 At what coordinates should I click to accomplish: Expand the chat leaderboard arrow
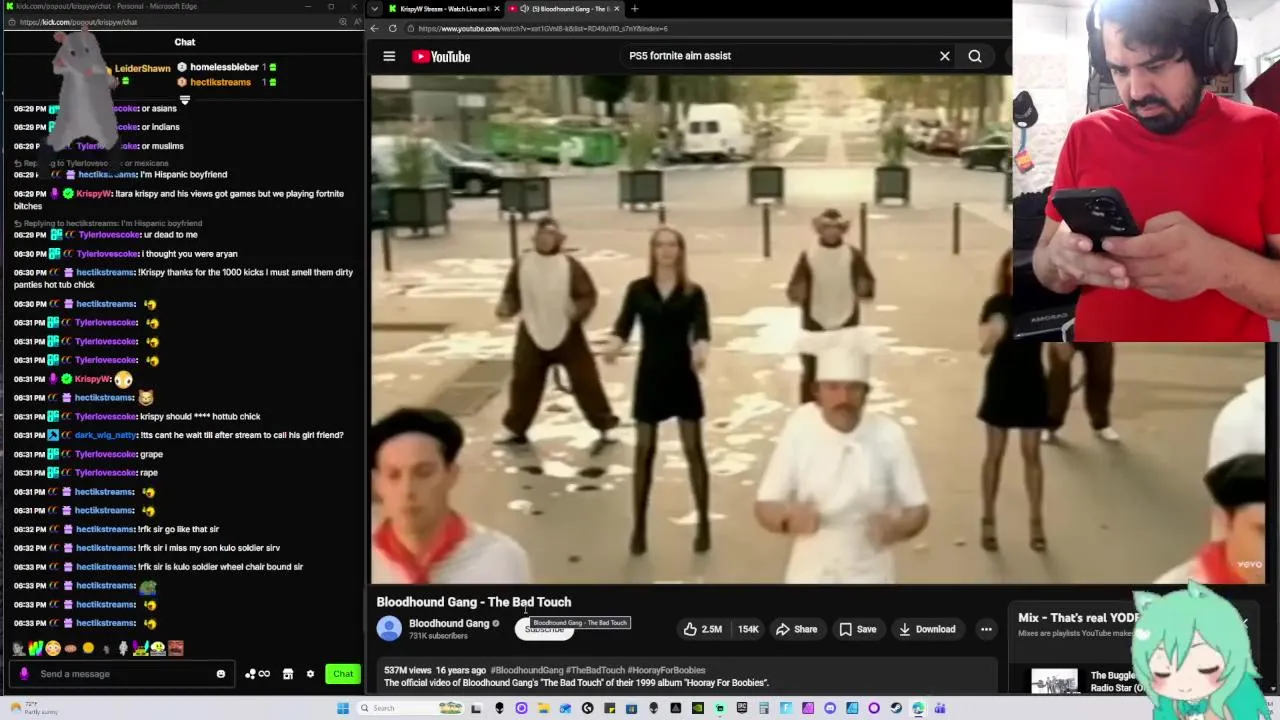185,100
